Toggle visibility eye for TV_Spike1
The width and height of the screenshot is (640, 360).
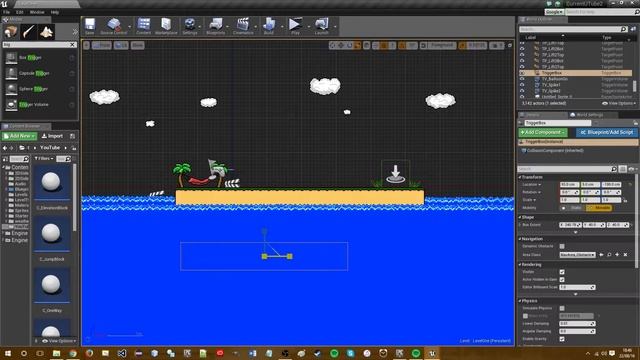pos(522,85)
